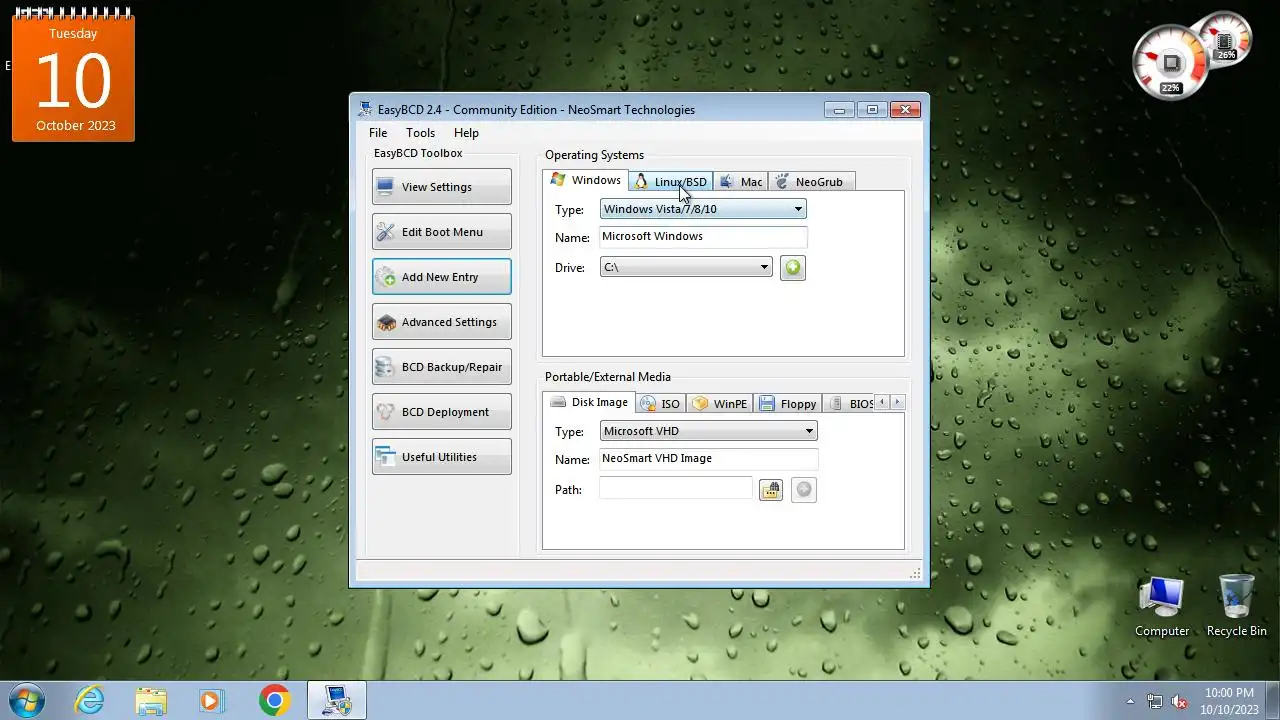Maximize the EasyBCD window
This screenshot has width=1280, height=720.
(x=872, y=109)
